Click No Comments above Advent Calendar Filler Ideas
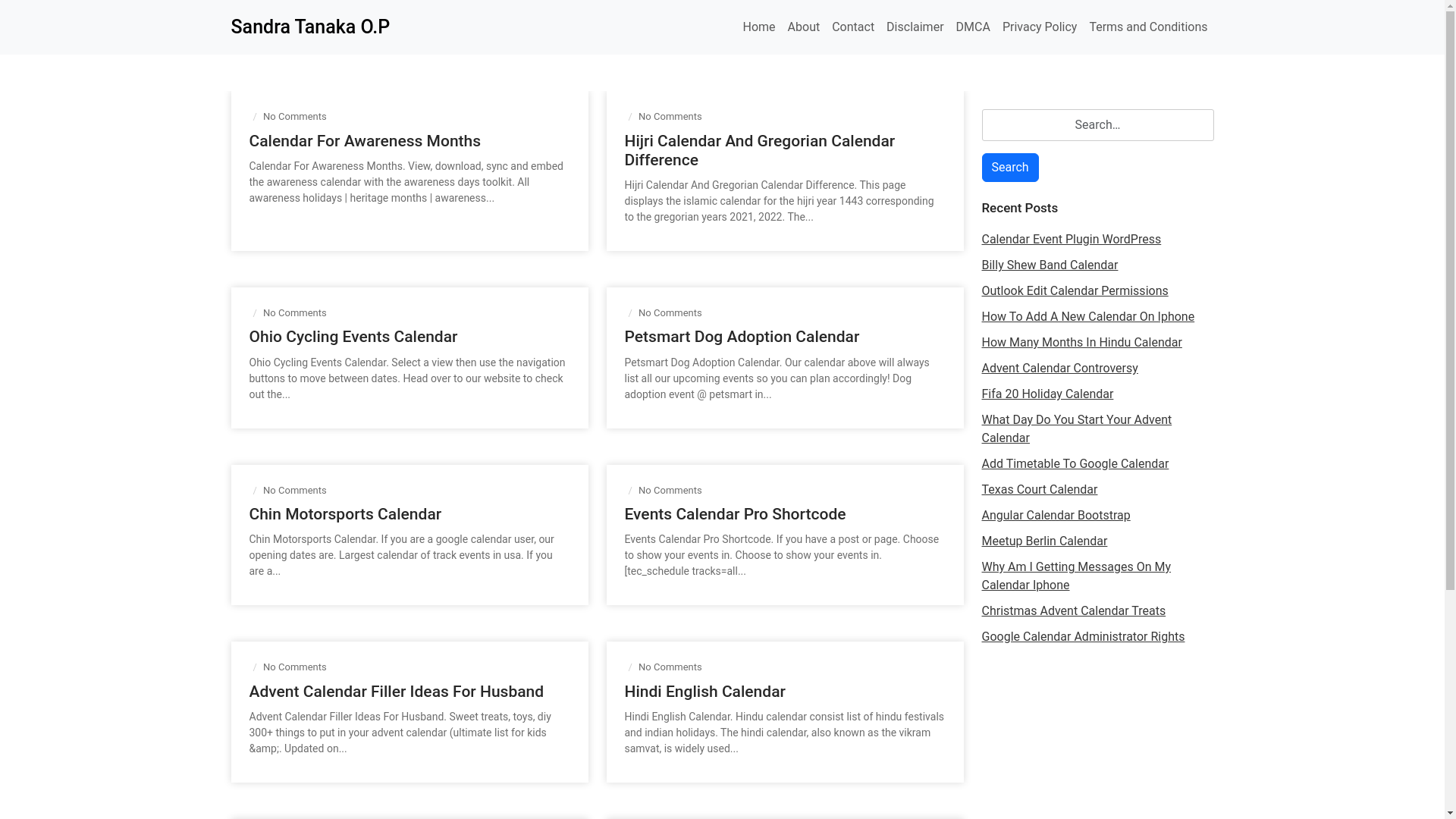The image size is (1456, 819). pos(294,667)
